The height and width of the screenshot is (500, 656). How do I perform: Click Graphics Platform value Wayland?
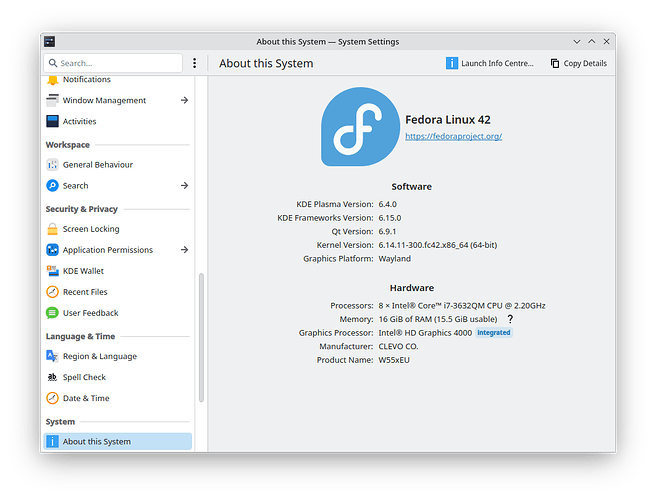click(395, 259)
